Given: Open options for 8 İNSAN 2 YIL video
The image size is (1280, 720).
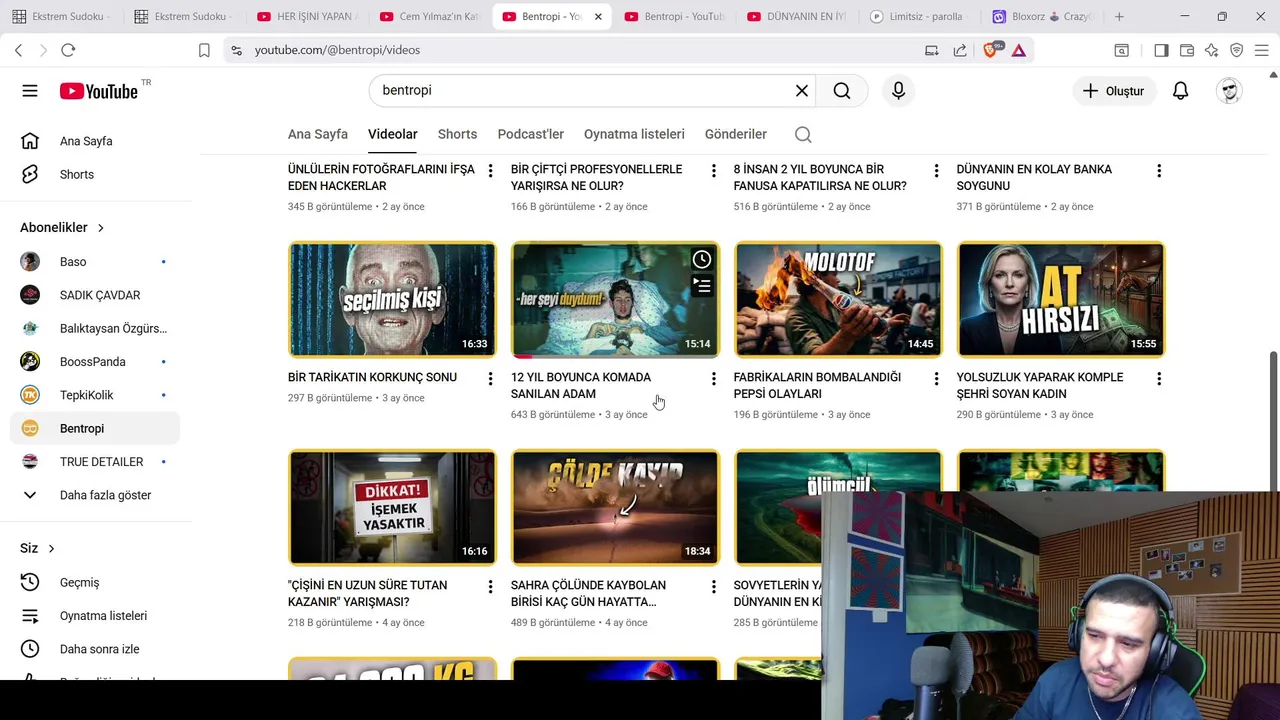Looking at the screenshot, I should 936,171.
